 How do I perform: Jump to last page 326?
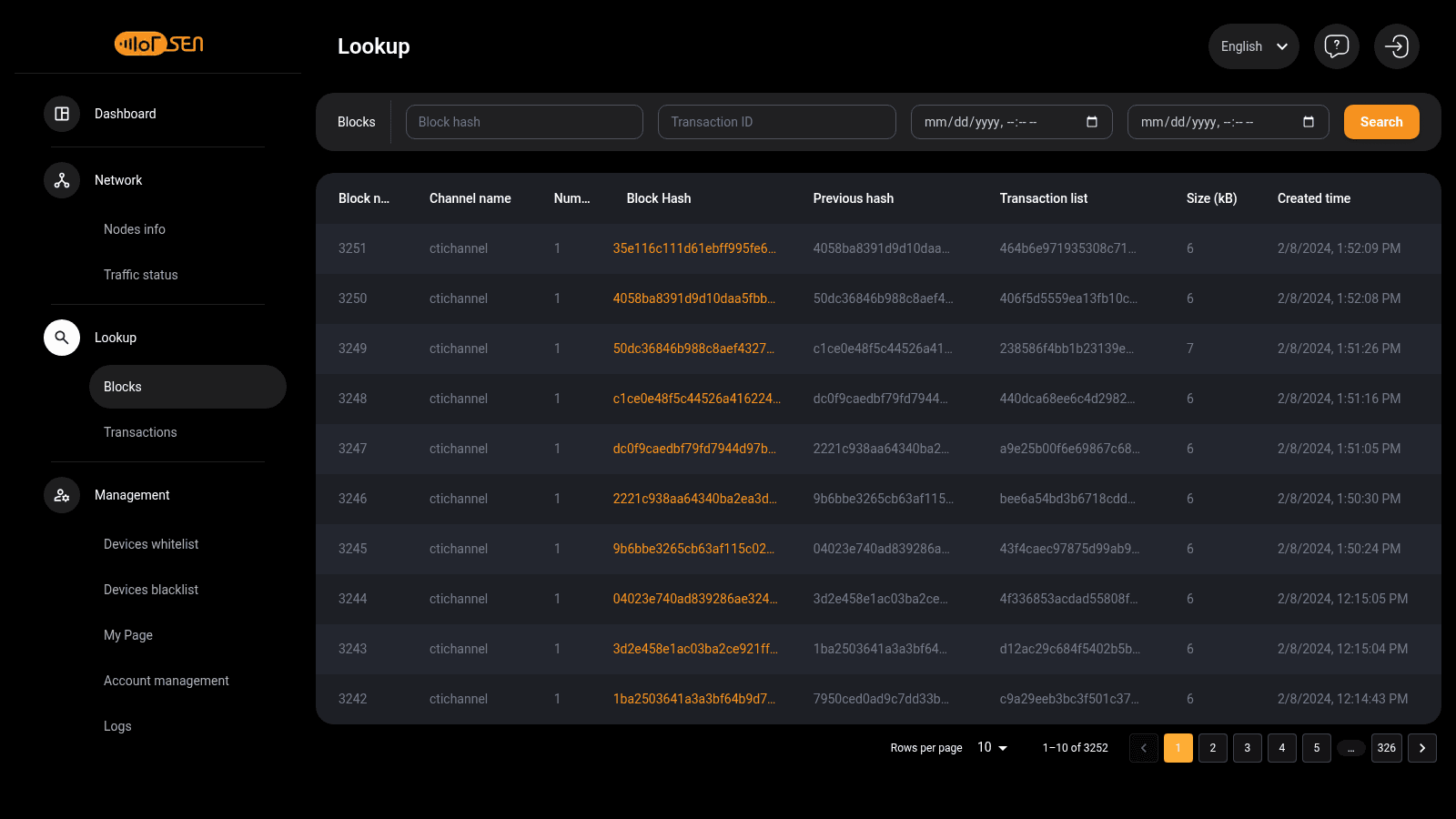1387,748
